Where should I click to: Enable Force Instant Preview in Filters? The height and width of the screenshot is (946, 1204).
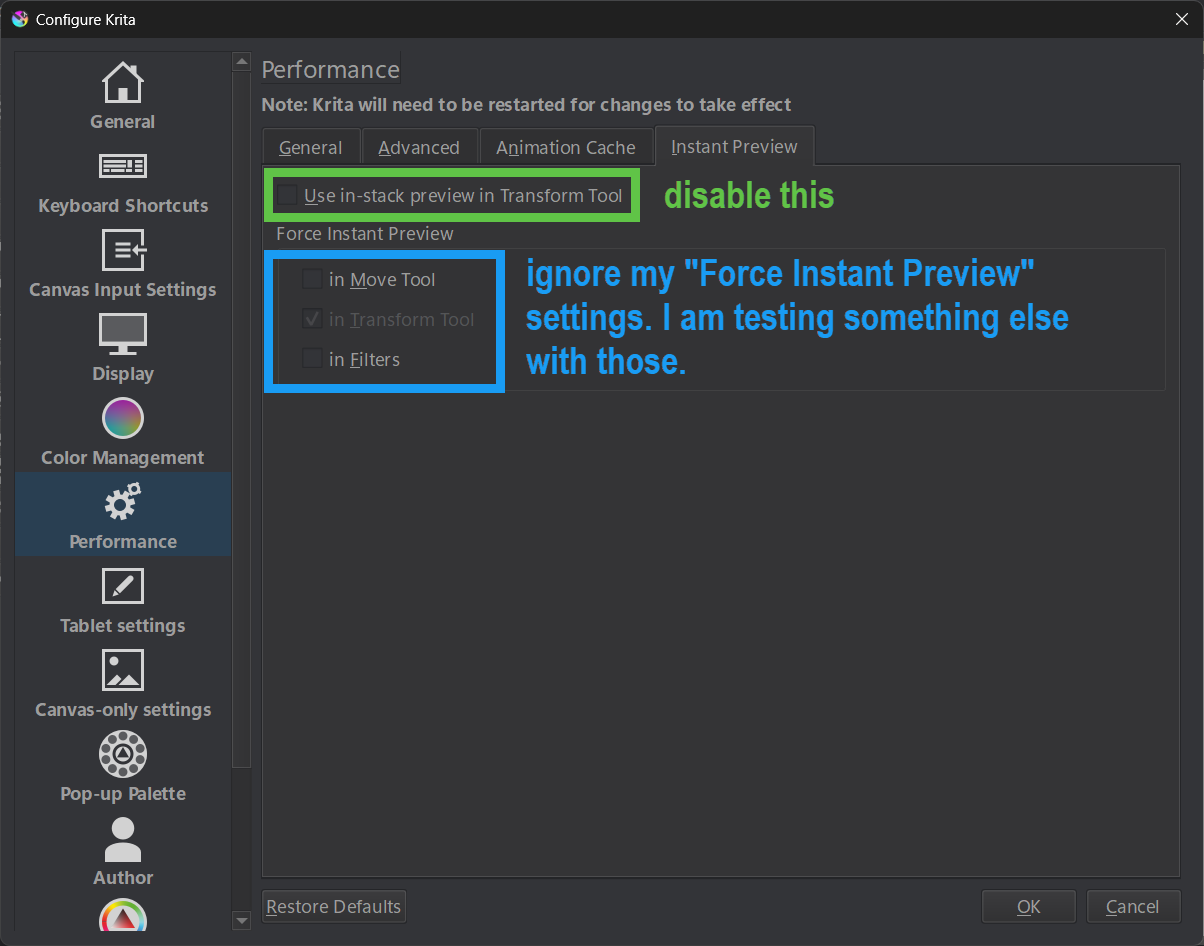coord(313,359)
